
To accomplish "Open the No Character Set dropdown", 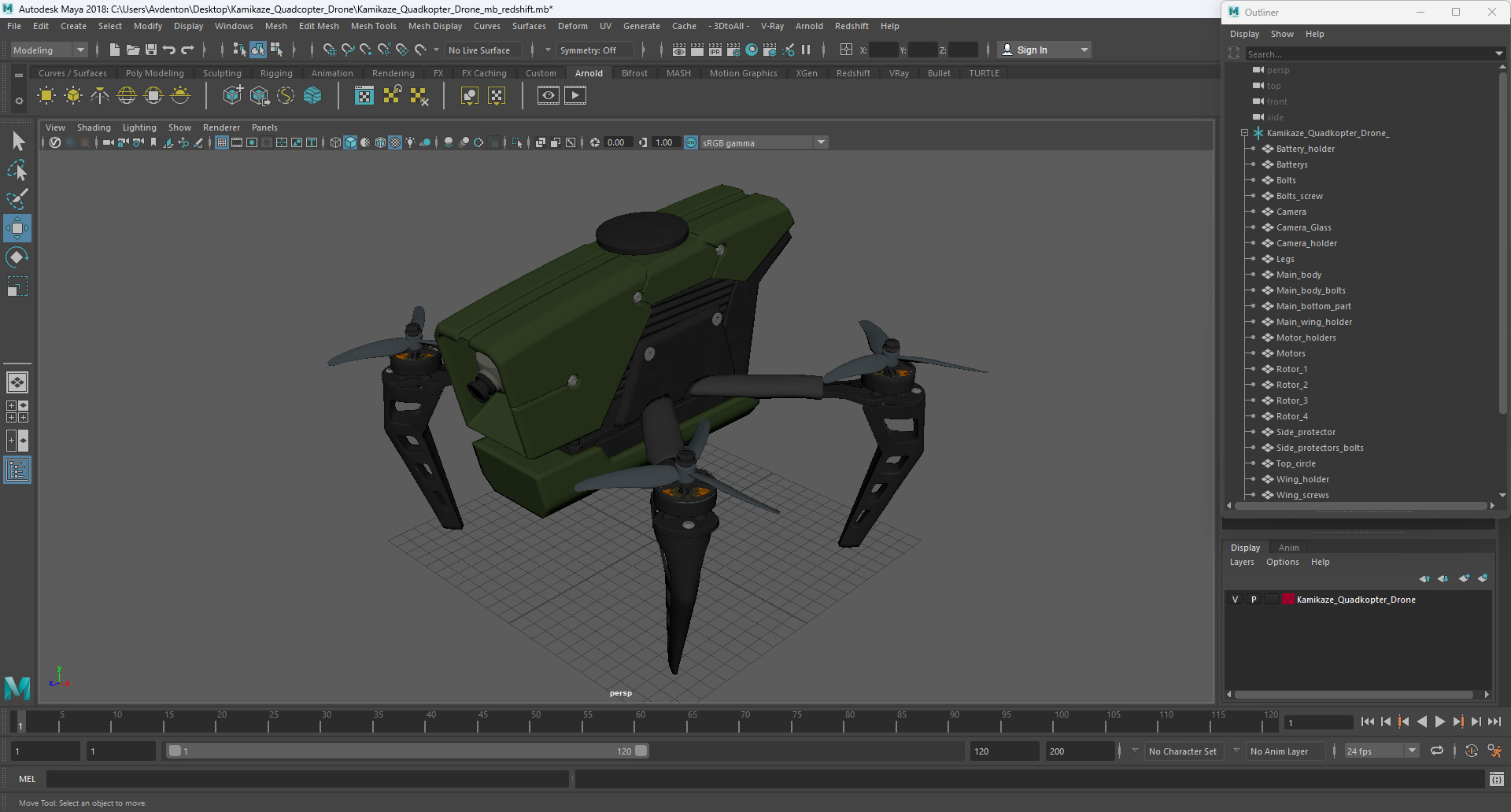I will tap(1135, 751).
